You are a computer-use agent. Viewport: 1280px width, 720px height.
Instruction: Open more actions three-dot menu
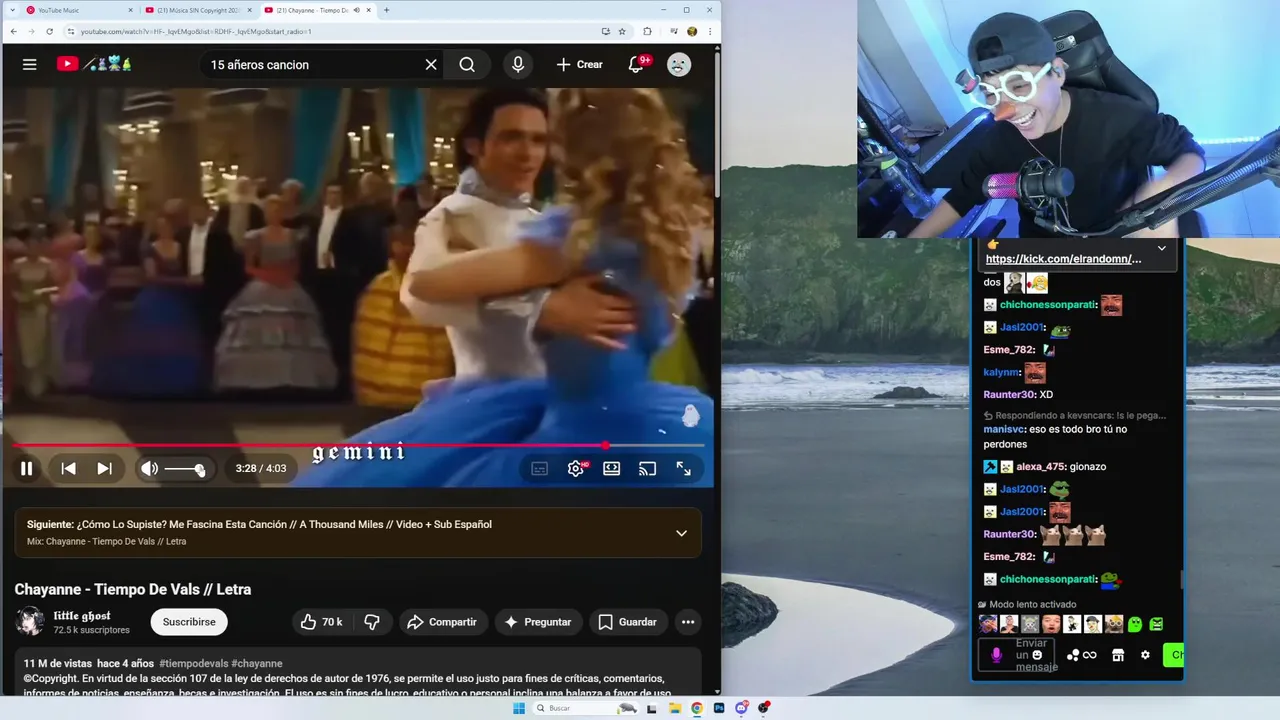point(688,622)
